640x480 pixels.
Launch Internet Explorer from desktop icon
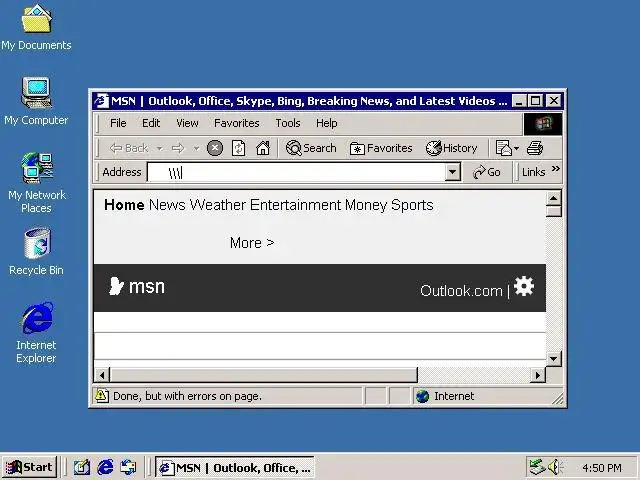pos(36,333)
